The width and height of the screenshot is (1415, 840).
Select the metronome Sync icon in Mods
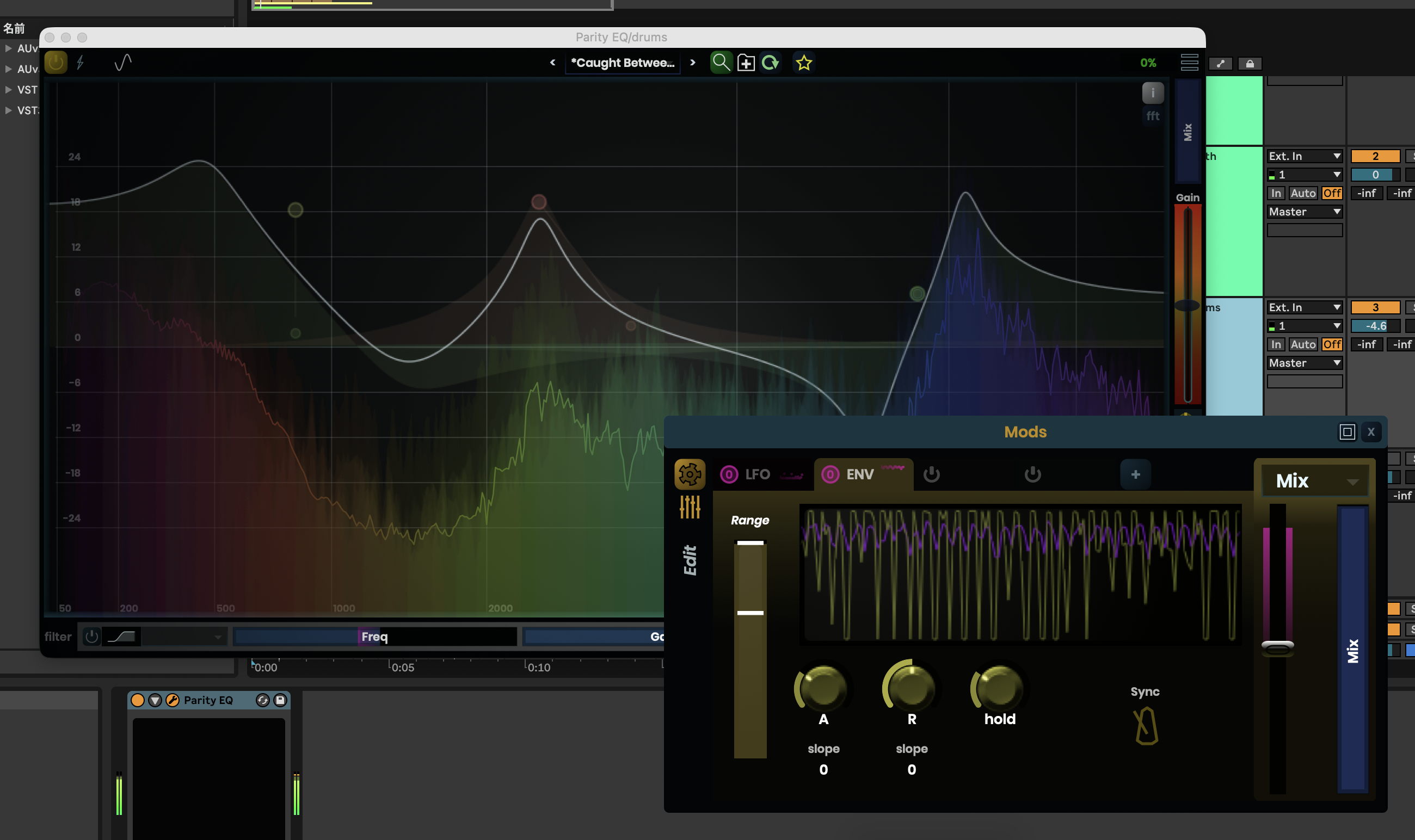(1145, 727)
